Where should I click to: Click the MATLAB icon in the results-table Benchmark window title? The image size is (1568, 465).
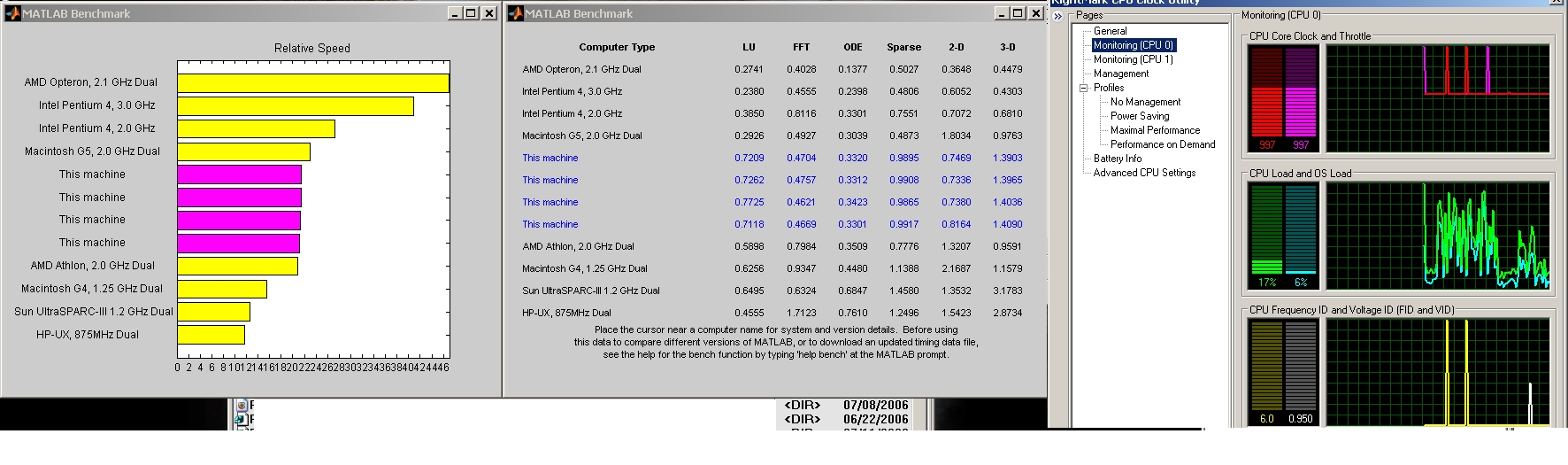tap(516, 13)
